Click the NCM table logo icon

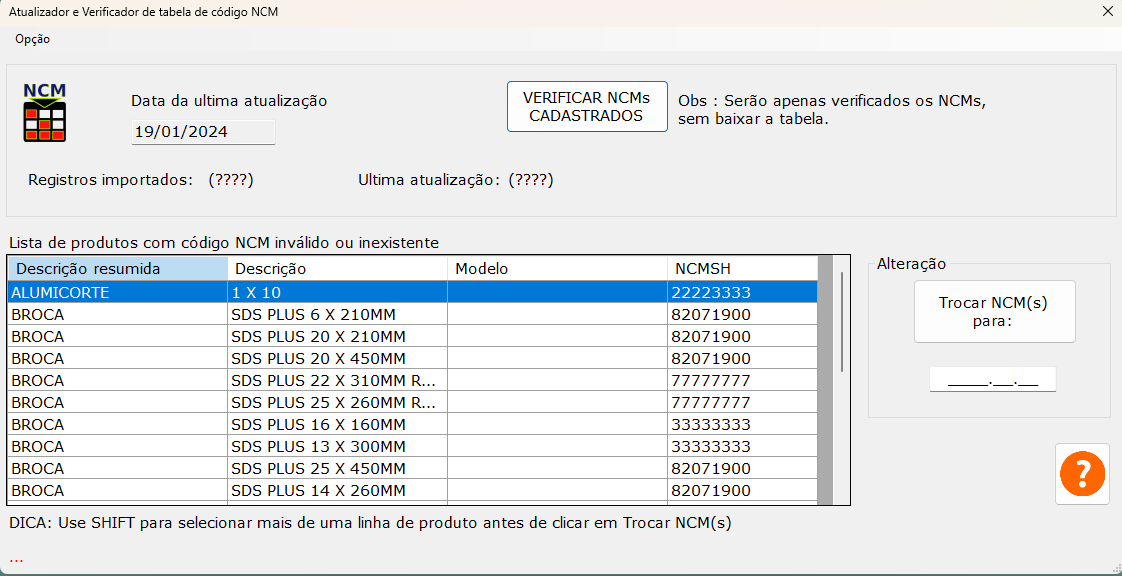(x=45, y=114)
